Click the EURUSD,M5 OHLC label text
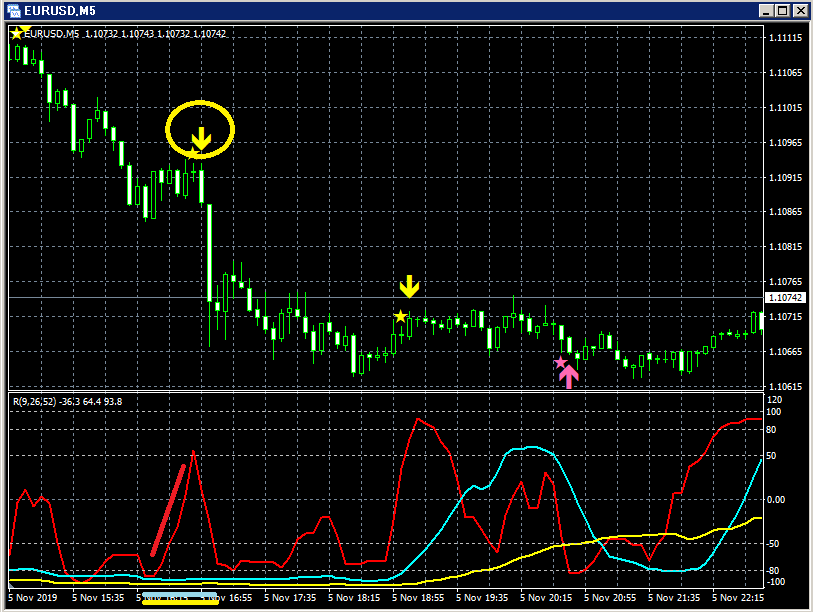This screenshot has height=612, width=813. 125,34
